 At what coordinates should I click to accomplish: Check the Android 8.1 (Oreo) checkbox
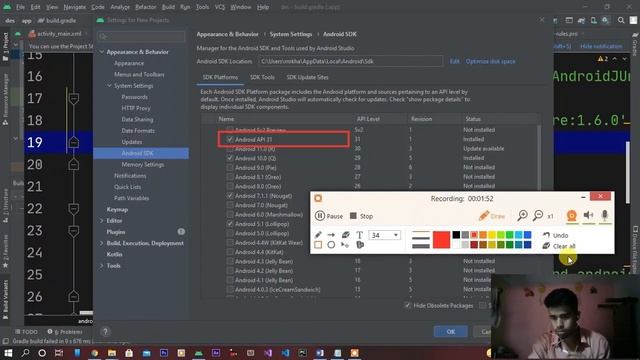(230, 177)
